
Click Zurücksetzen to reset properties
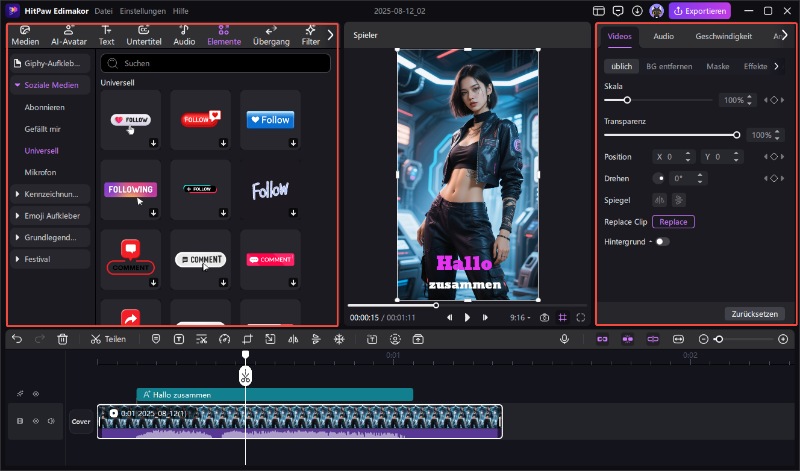(x=754, y=314)
